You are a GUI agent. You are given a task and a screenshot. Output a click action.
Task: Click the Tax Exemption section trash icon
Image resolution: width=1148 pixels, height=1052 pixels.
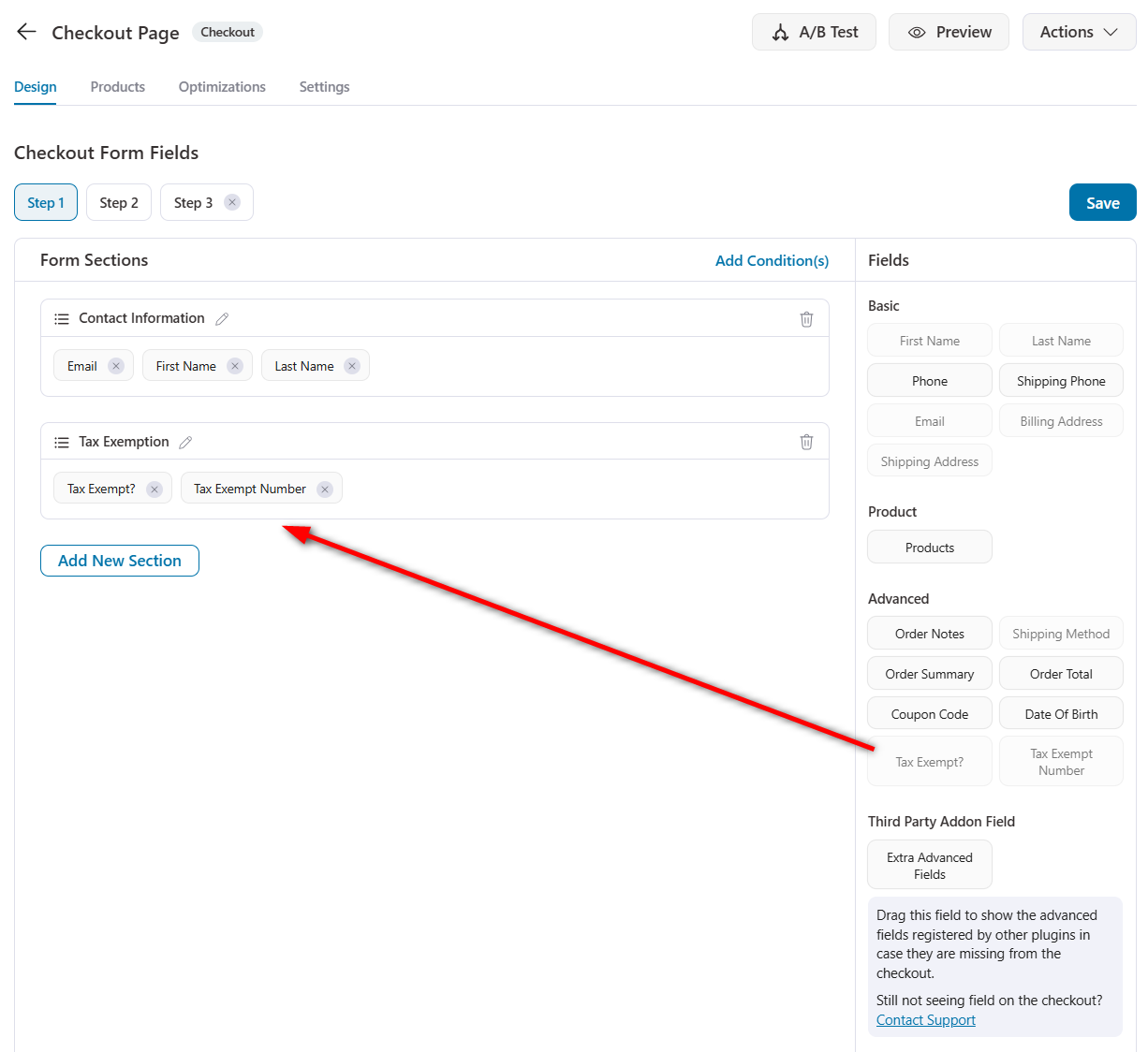806,441
